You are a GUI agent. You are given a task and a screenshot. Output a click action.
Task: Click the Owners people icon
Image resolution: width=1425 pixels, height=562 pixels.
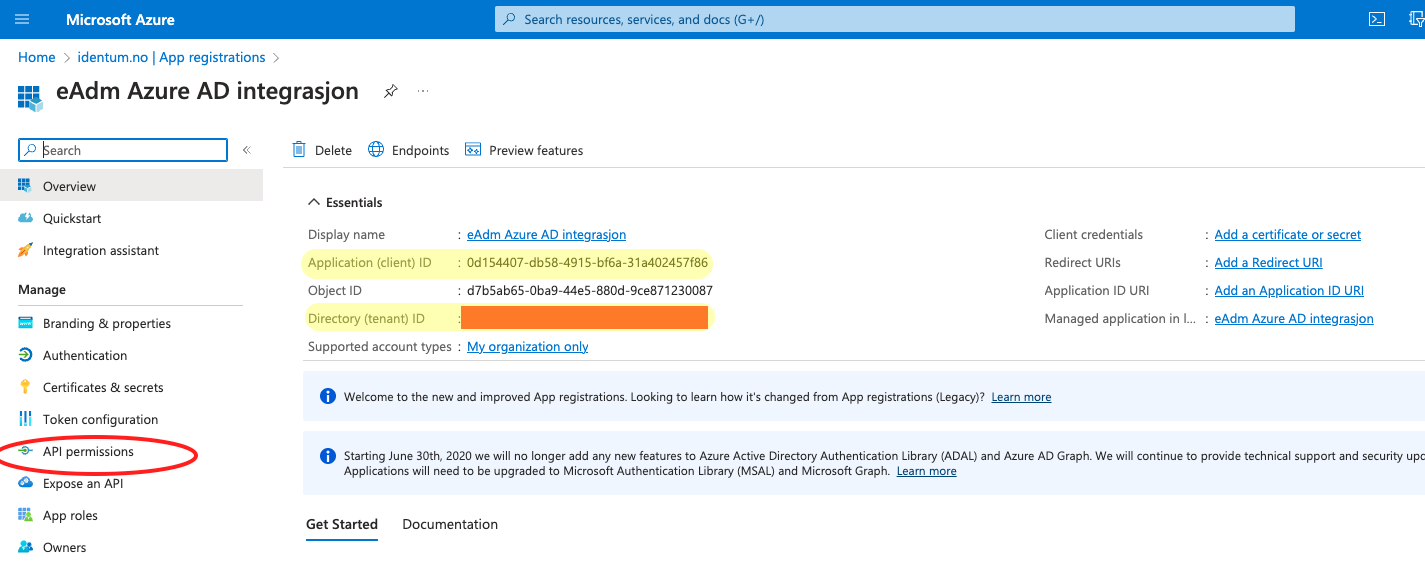(25, 547)
